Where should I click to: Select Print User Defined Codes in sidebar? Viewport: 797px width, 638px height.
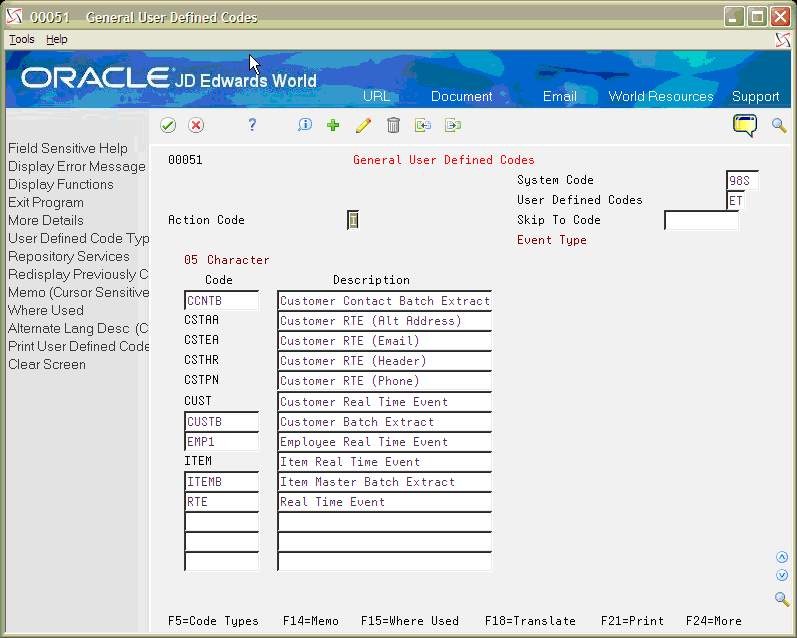[x=78, y=346]
